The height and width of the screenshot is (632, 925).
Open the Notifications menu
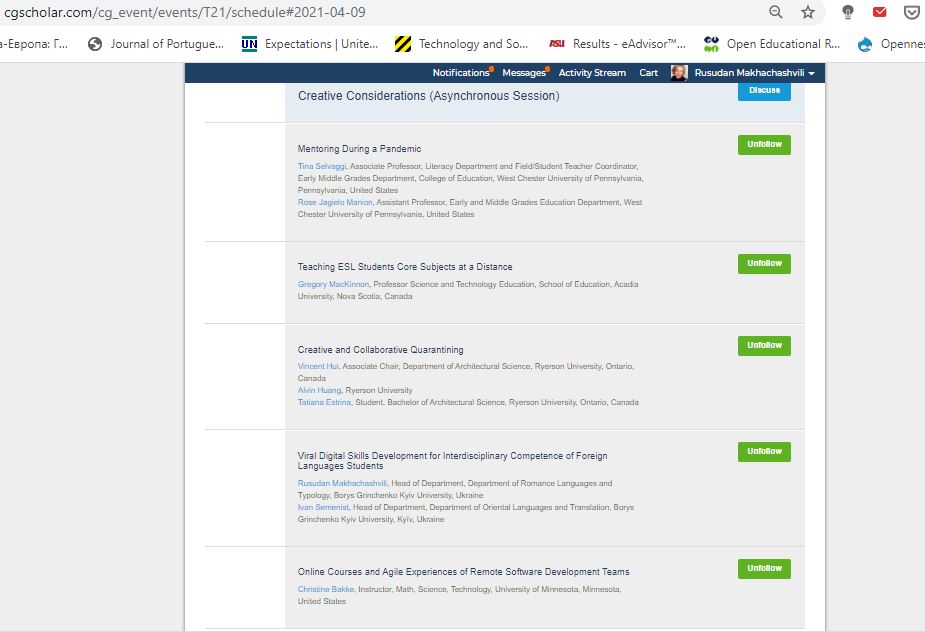coord(460,73)
